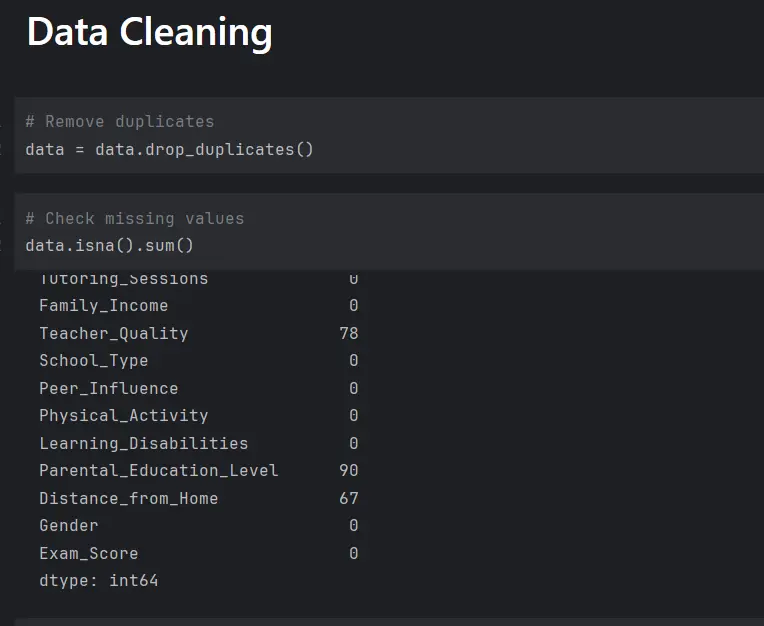This screenshot has height=626, width=764.
Task: Click the Data Cleaning heading
Action: click(x=149, y=33)
